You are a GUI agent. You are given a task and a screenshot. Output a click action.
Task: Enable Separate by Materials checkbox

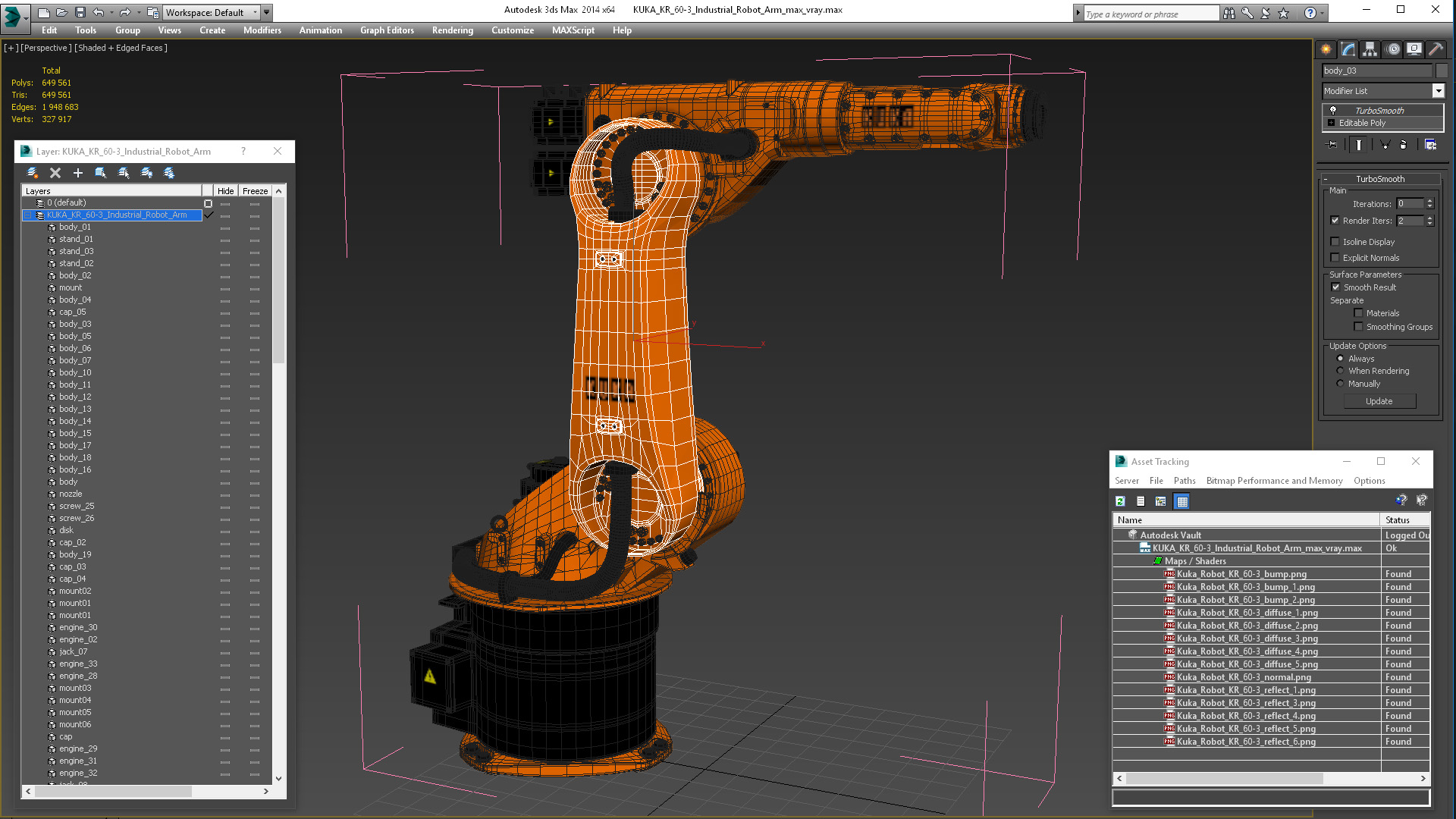pos(1358,313)
